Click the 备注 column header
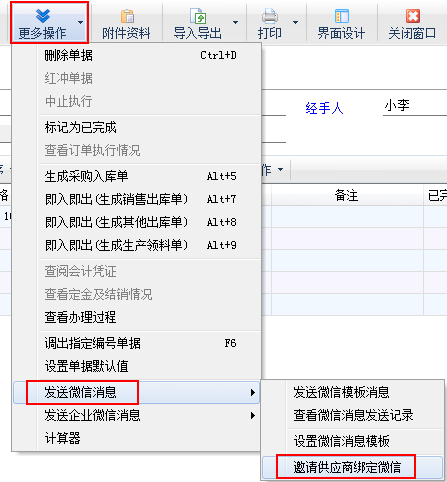This screenshot has width=447, height=482. click(x=347, y=195)
